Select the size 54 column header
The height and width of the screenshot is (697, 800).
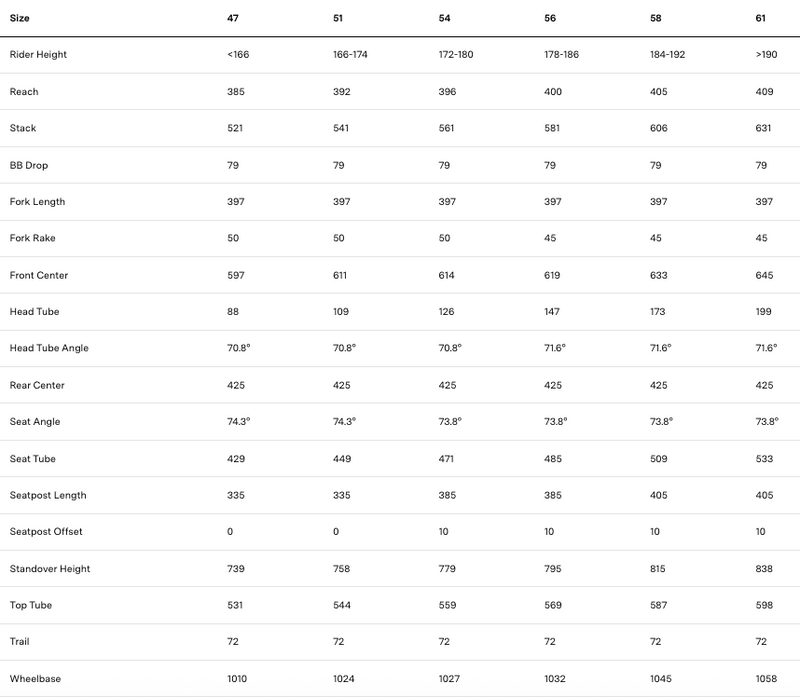pyautogui.click(x=444, y=18)
